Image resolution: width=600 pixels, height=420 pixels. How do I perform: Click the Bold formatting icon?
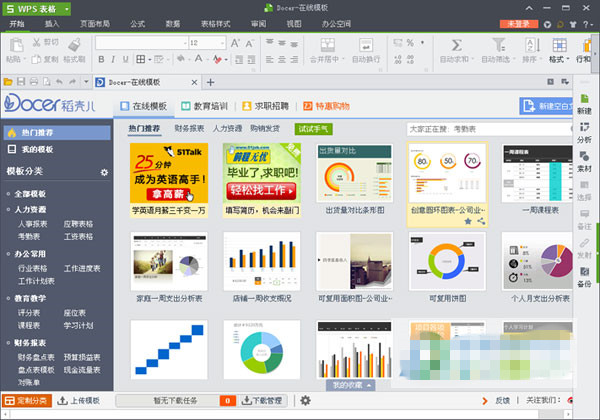pos(102,58)
